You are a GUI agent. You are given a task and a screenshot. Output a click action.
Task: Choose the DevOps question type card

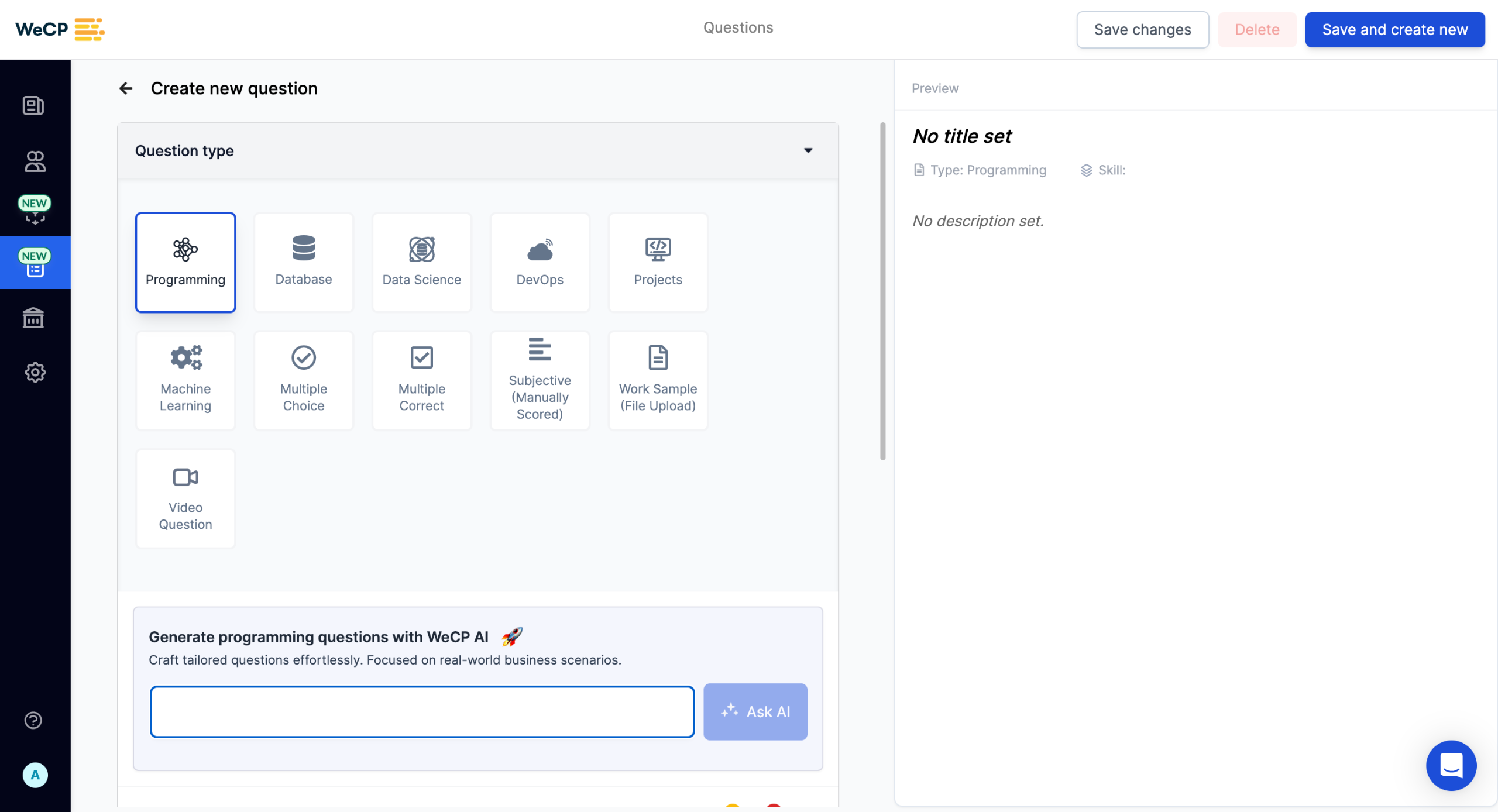[x=540, y=263]
